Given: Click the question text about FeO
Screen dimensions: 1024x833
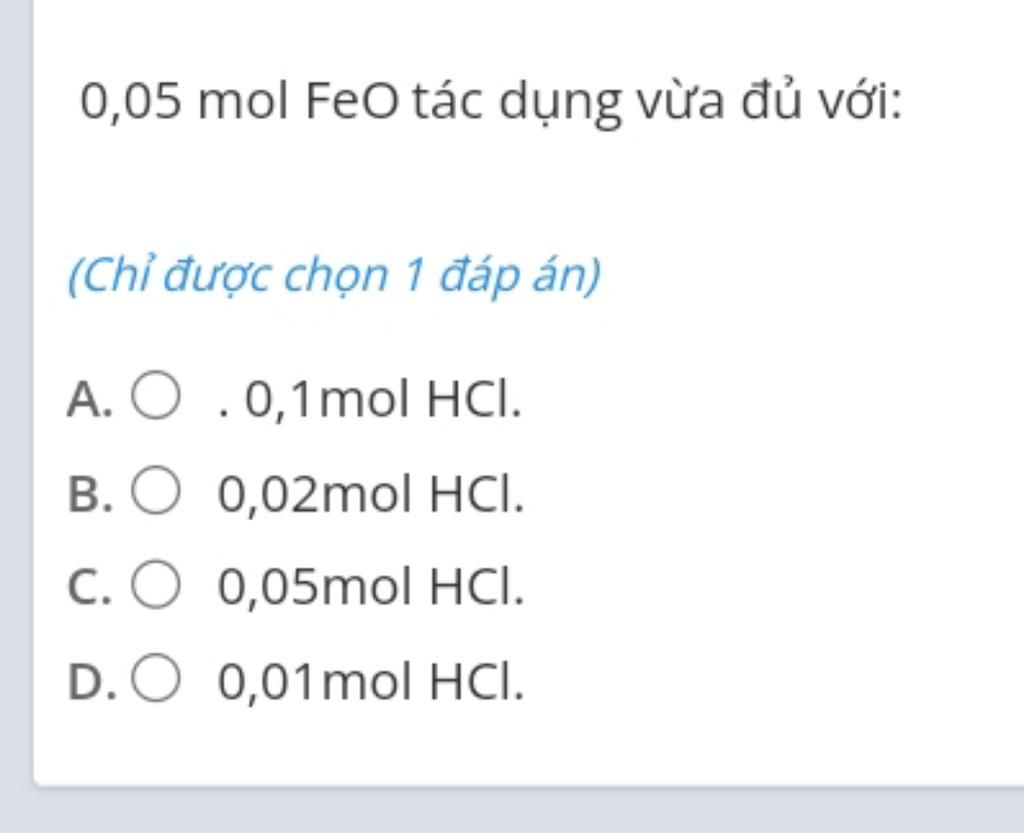Looking at the screenshot, I should tap(491, 102).
